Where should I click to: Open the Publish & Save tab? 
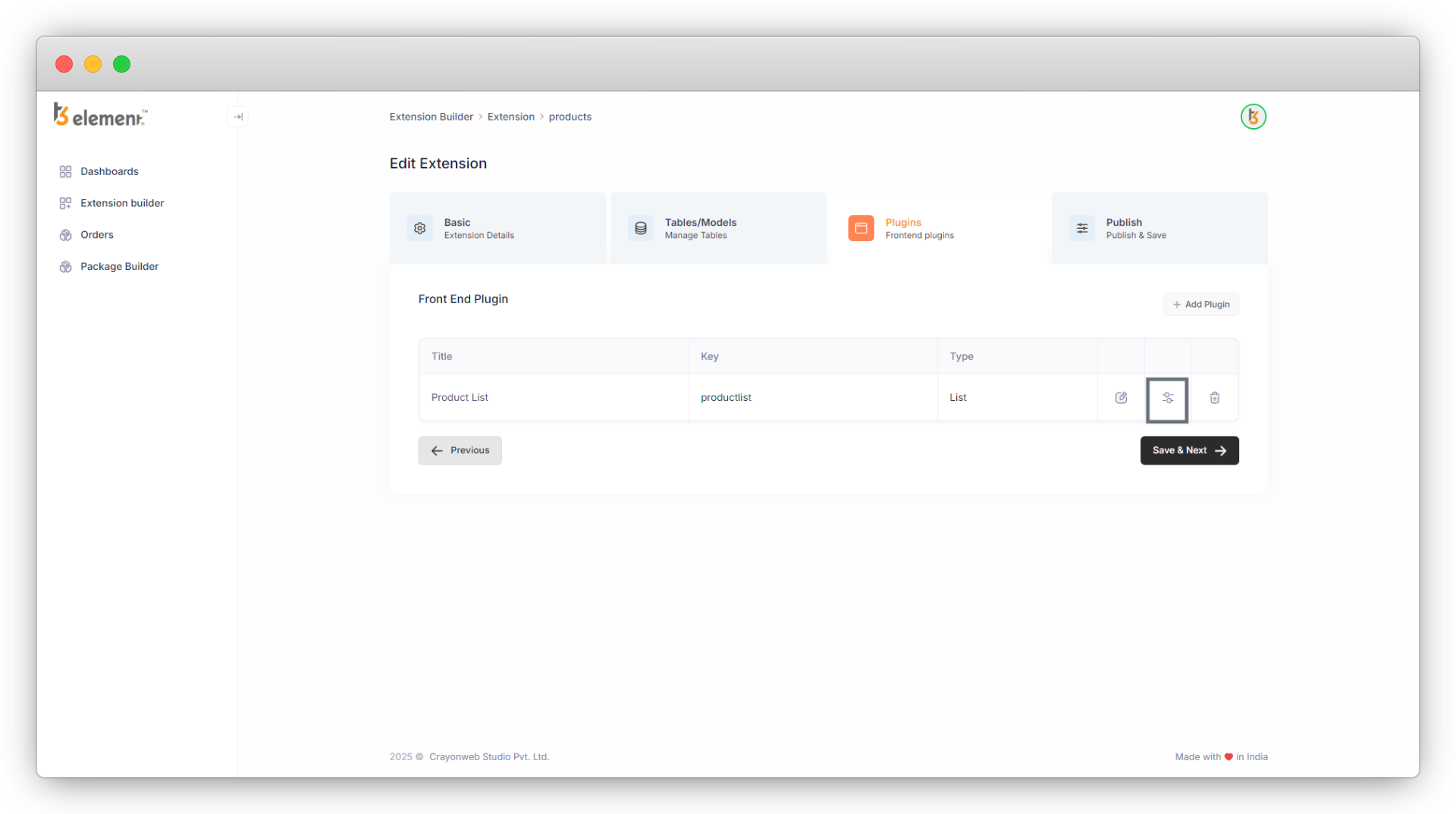[x=1159, y=228]
